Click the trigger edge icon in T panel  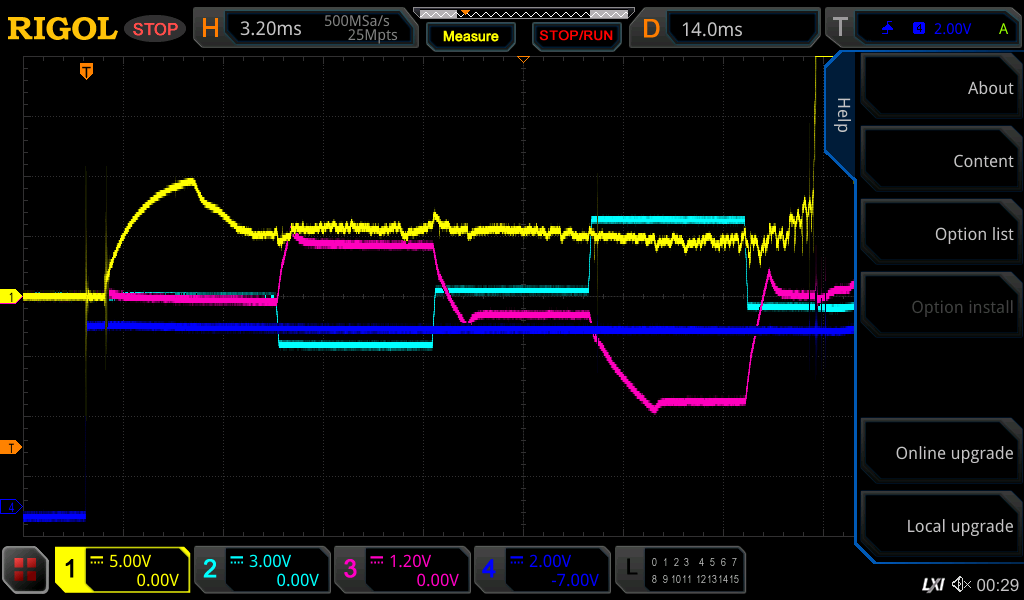click(887, 29)
